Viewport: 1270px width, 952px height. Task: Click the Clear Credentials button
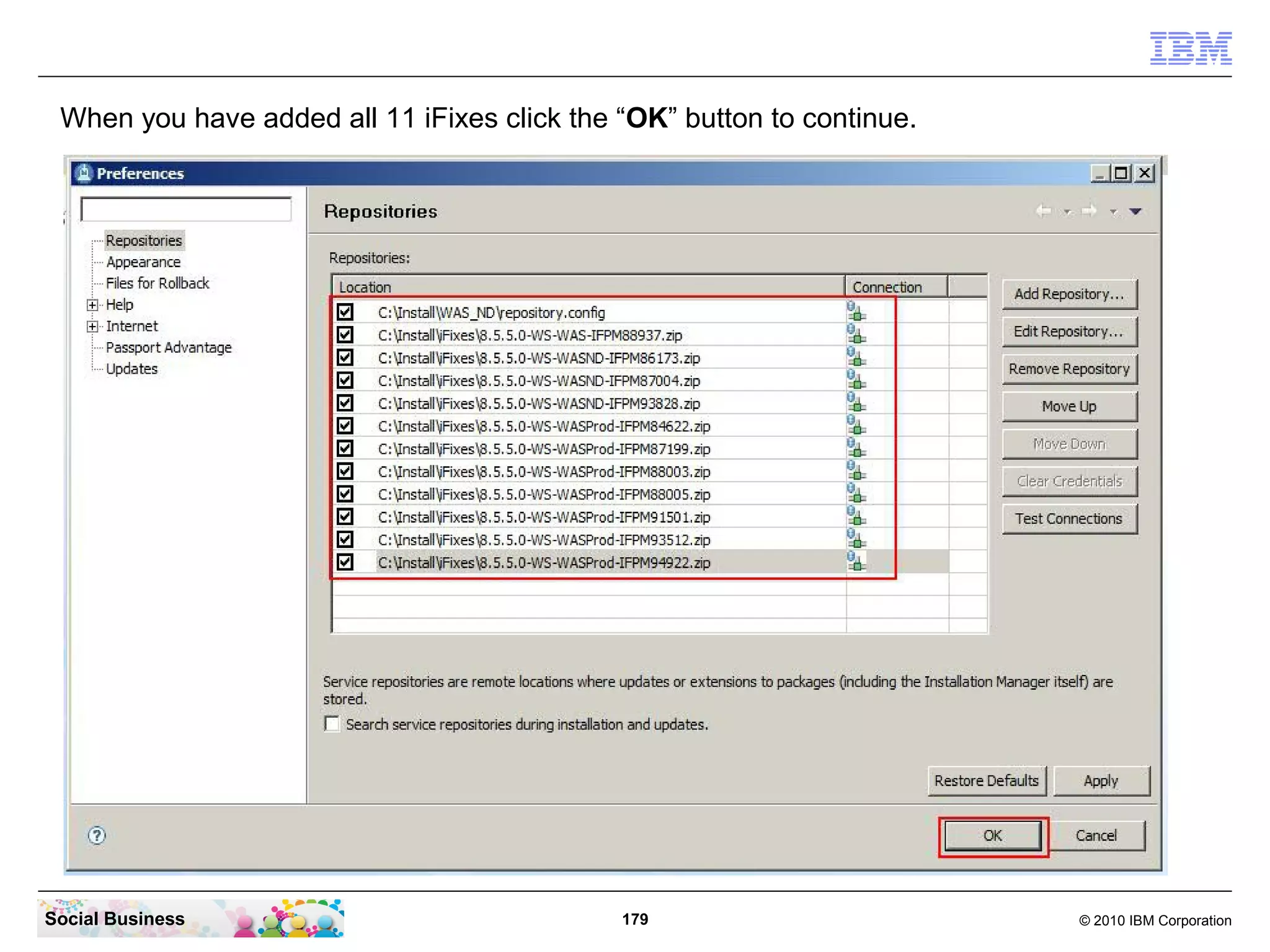tap(1070, 481)
